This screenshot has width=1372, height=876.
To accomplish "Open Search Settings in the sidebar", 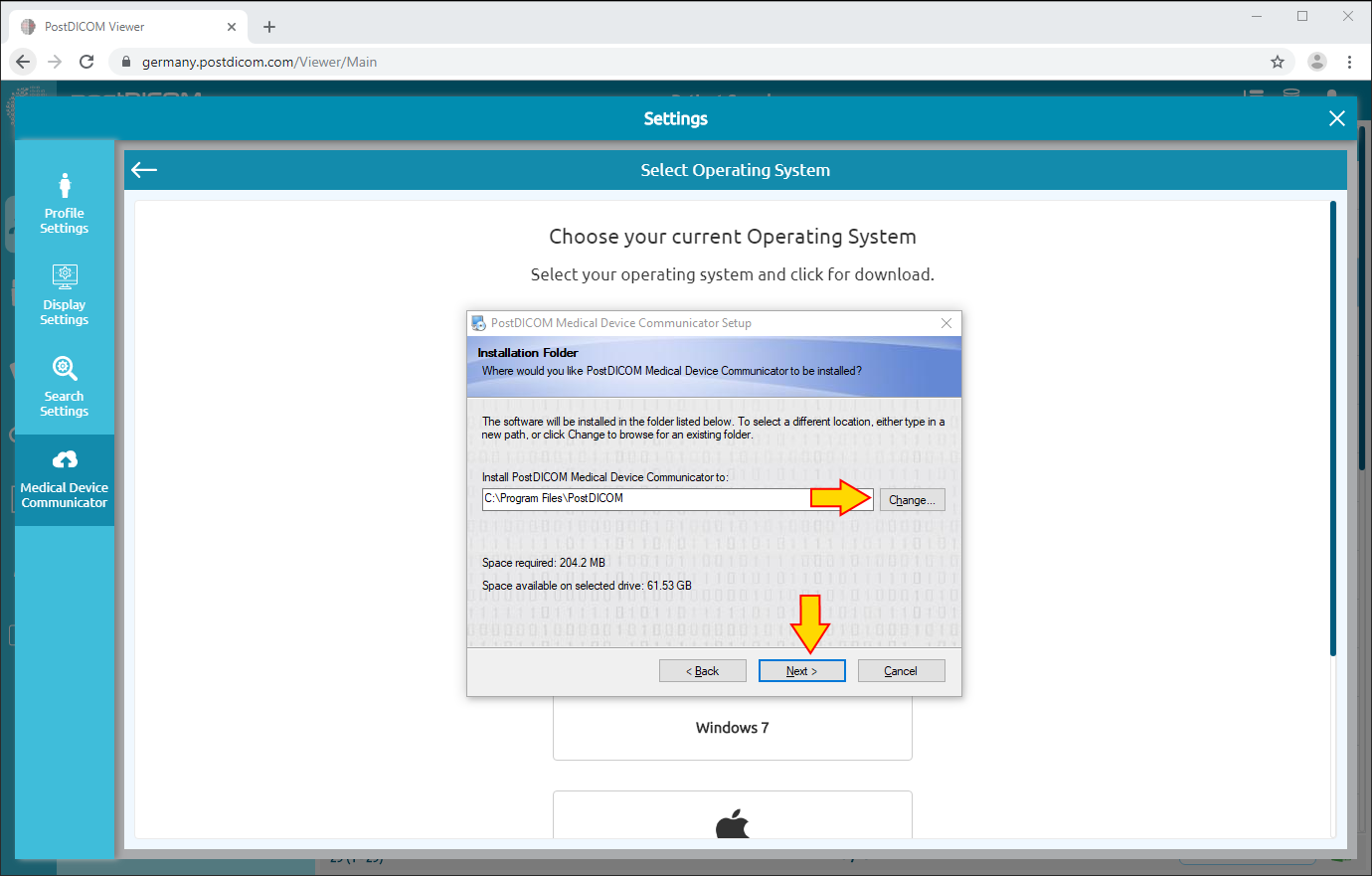I will click(65, 387).
